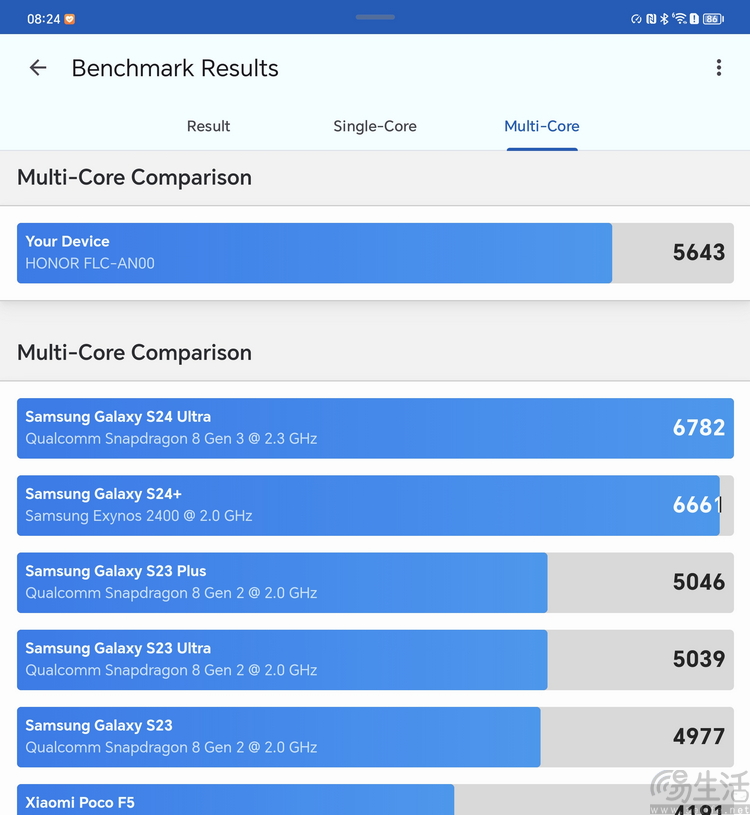Tap the Wi-Fi signal icon
750x815 pixels.
(x=679, y=19)
